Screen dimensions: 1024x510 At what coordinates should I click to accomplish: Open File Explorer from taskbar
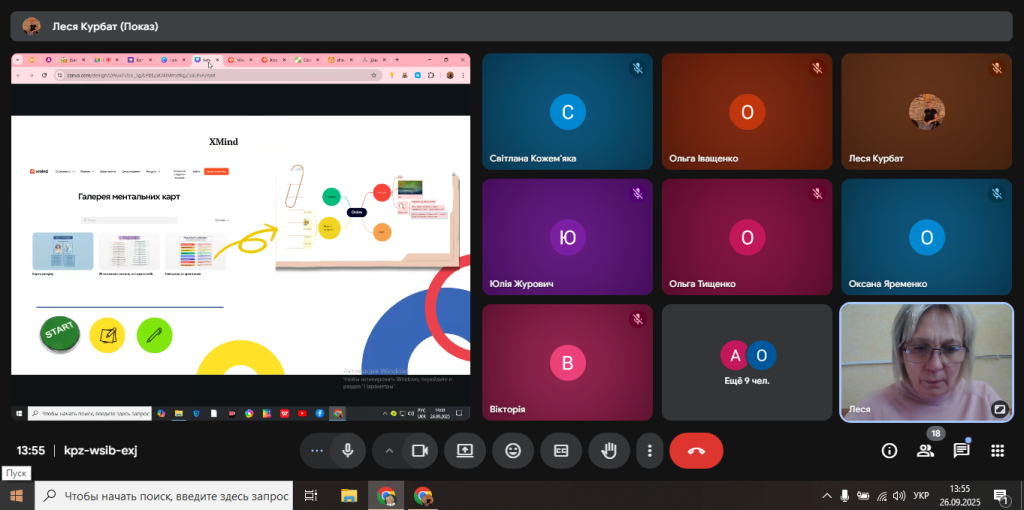pos(349,495)
